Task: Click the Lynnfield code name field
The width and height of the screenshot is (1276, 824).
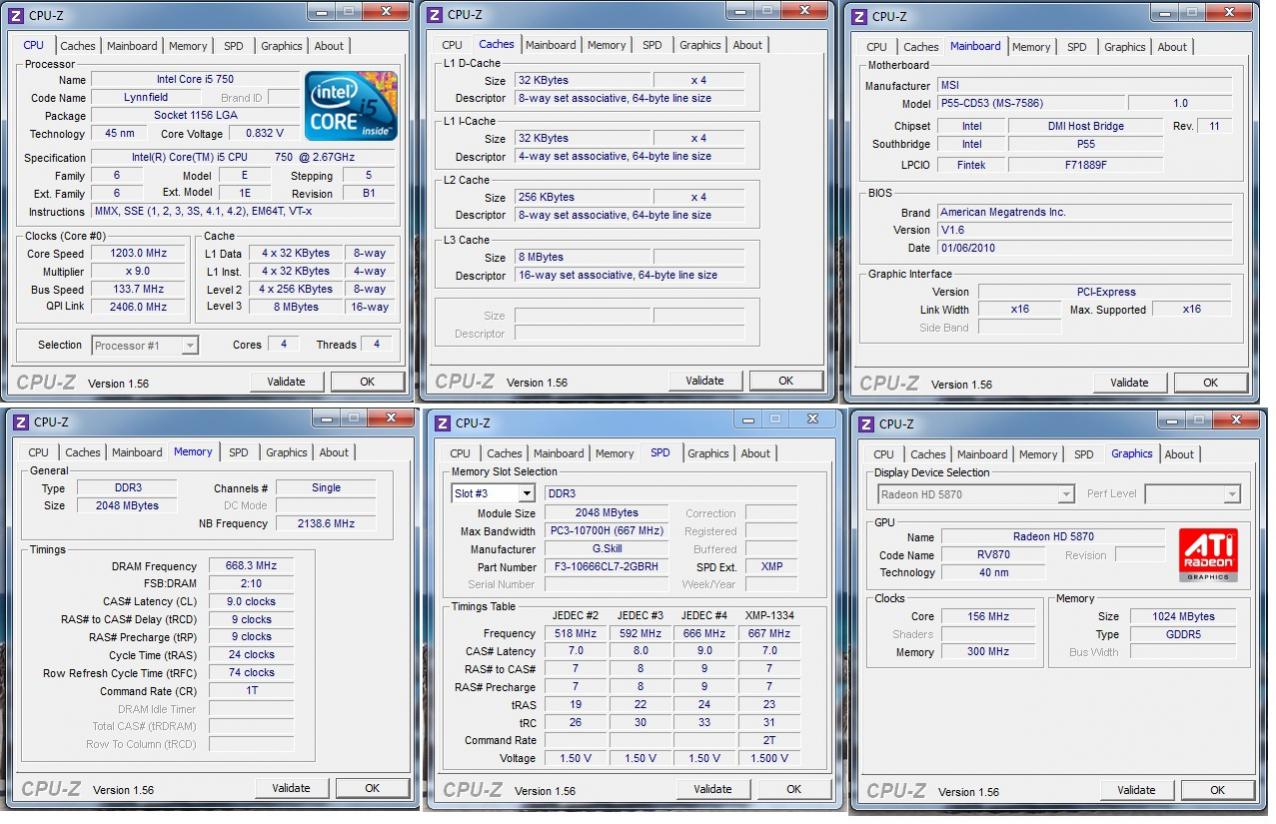Action: coord(146,98)
